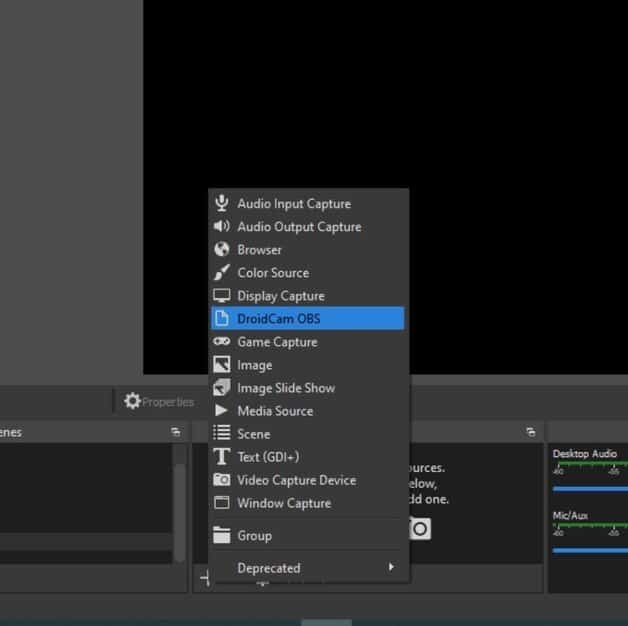Click the Desktop Audio label
The width and height of the screenshot is (628, 626).
pyautogui.click(x=584, y=453)
